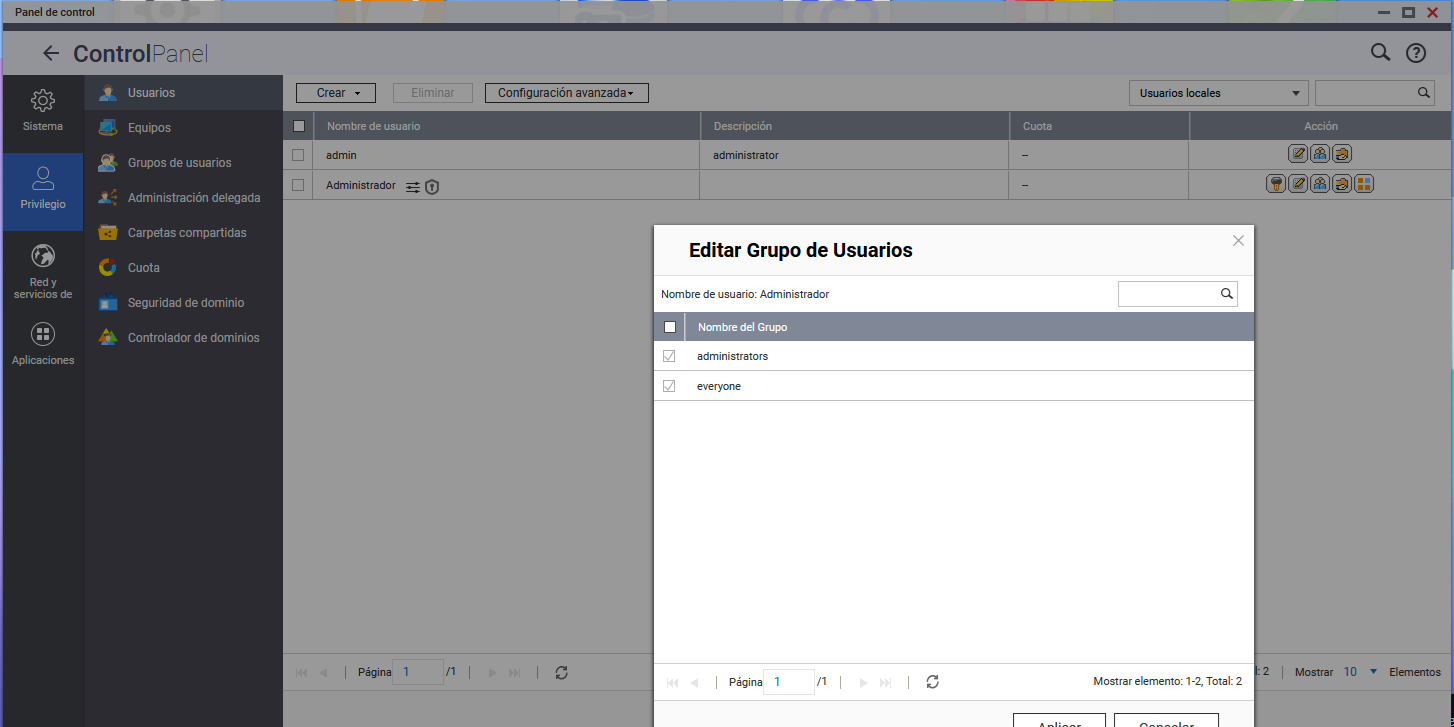Open Carpetas compartidas in the sidebar
1454x727 pixels.
[186, 233]
